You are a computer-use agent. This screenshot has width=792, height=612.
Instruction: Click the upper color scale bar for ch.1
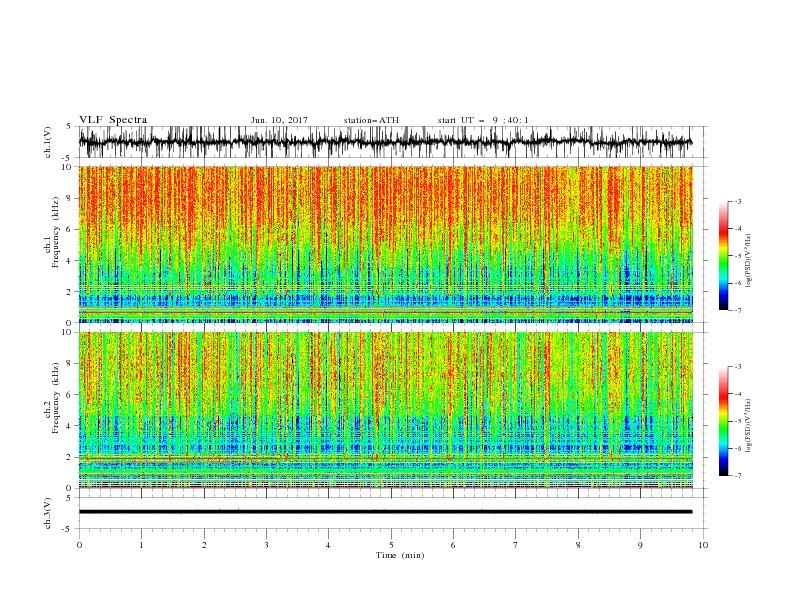(x=723, y=256)
